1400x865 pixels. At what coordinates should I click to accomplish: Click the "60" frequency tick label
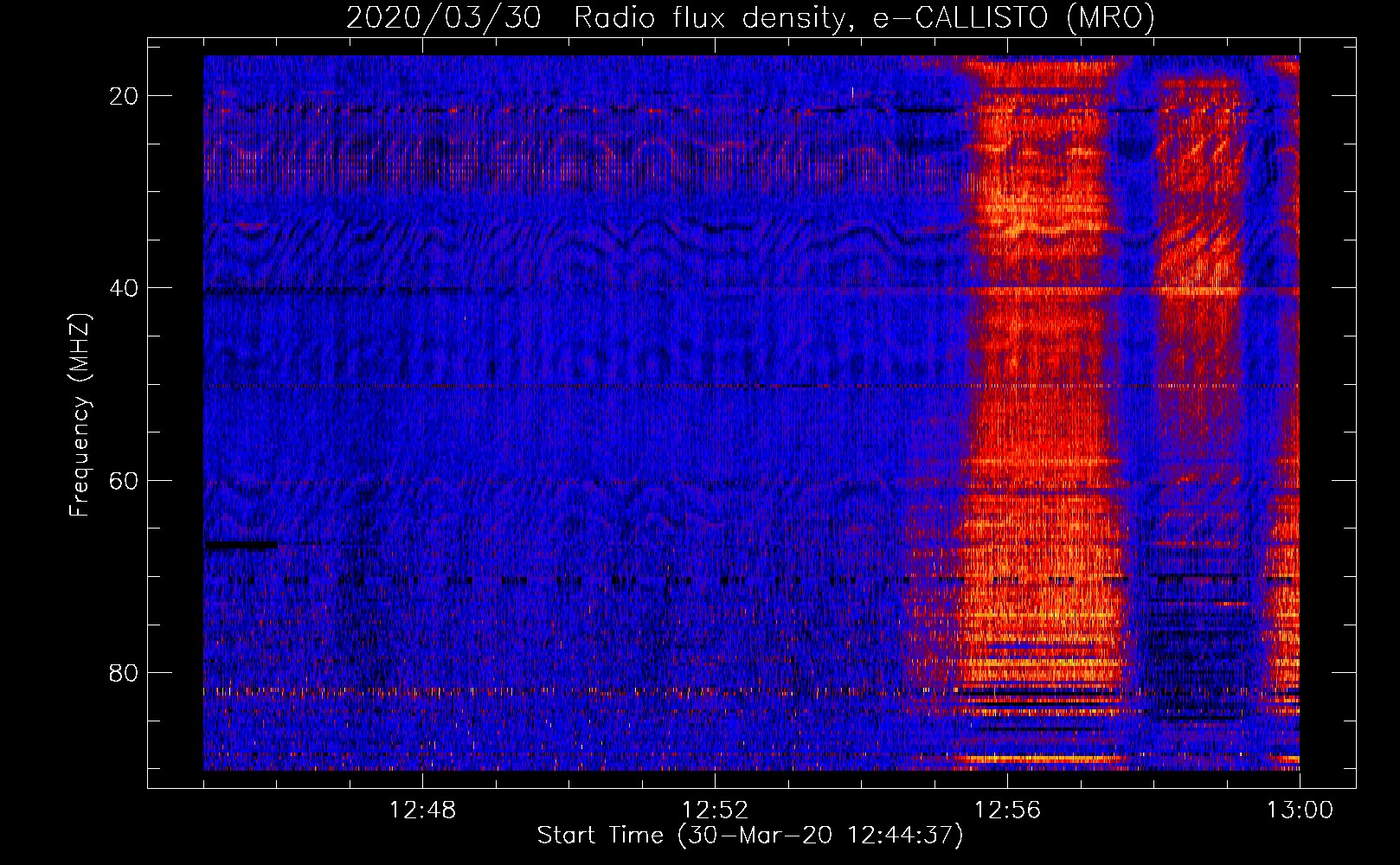pos(125,480)
